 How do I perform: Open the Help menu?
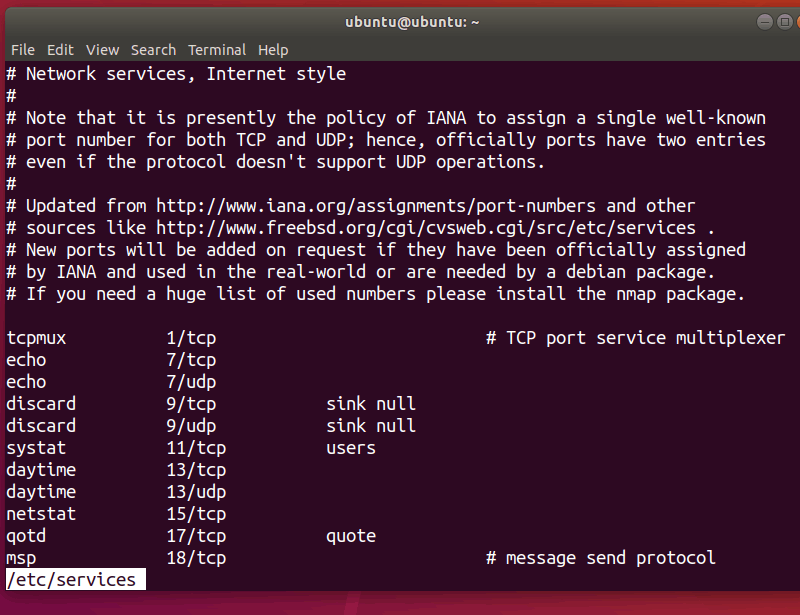click(273, 50)
